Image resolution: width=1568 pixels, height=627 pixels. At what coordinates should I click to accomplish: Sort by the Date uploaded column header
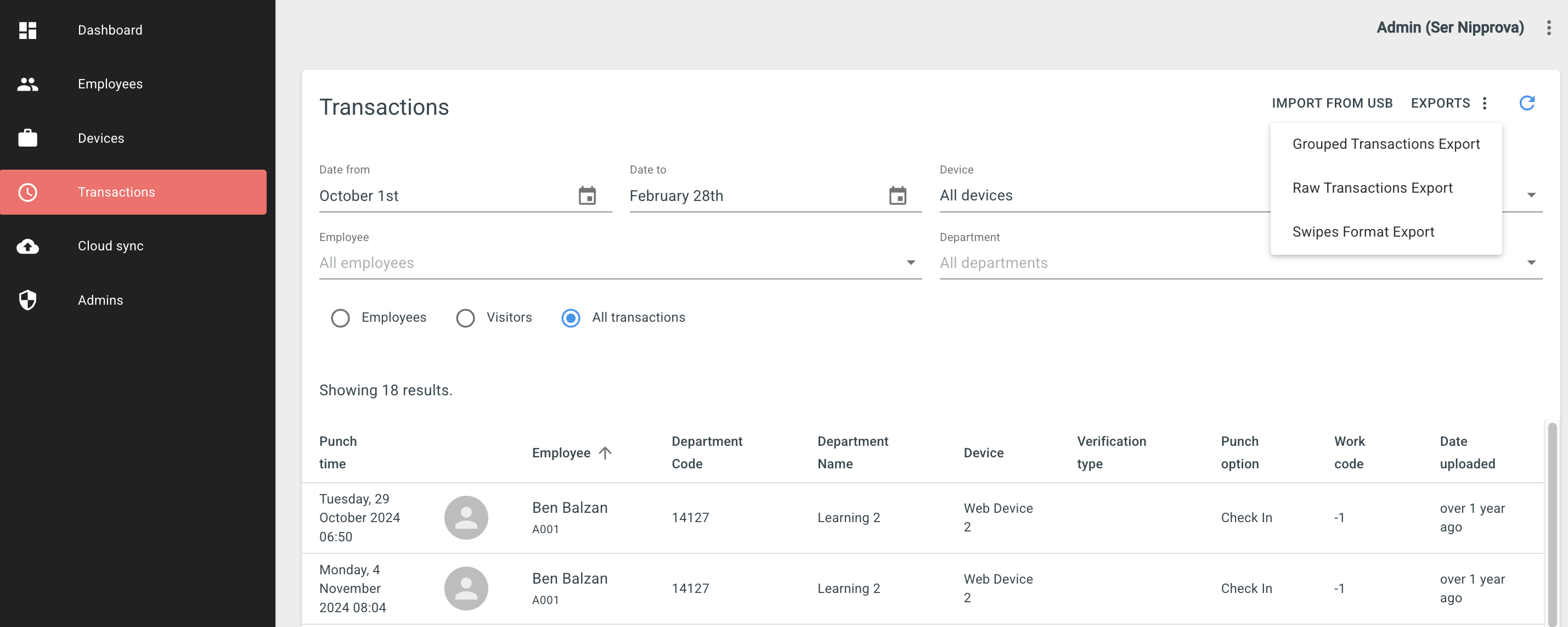pos(1467,453)
